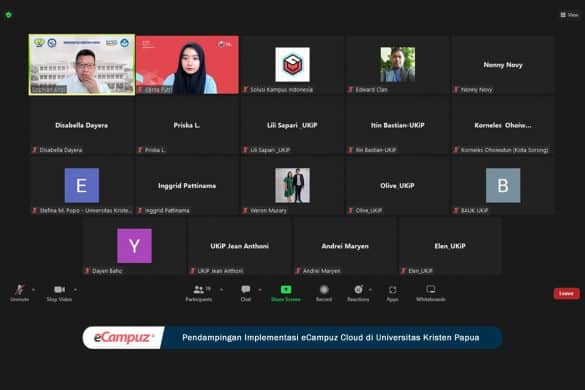Click the muted mic icon beside Disabella Dayera name
Screen dimensions: 585x390
pos(34,150)
